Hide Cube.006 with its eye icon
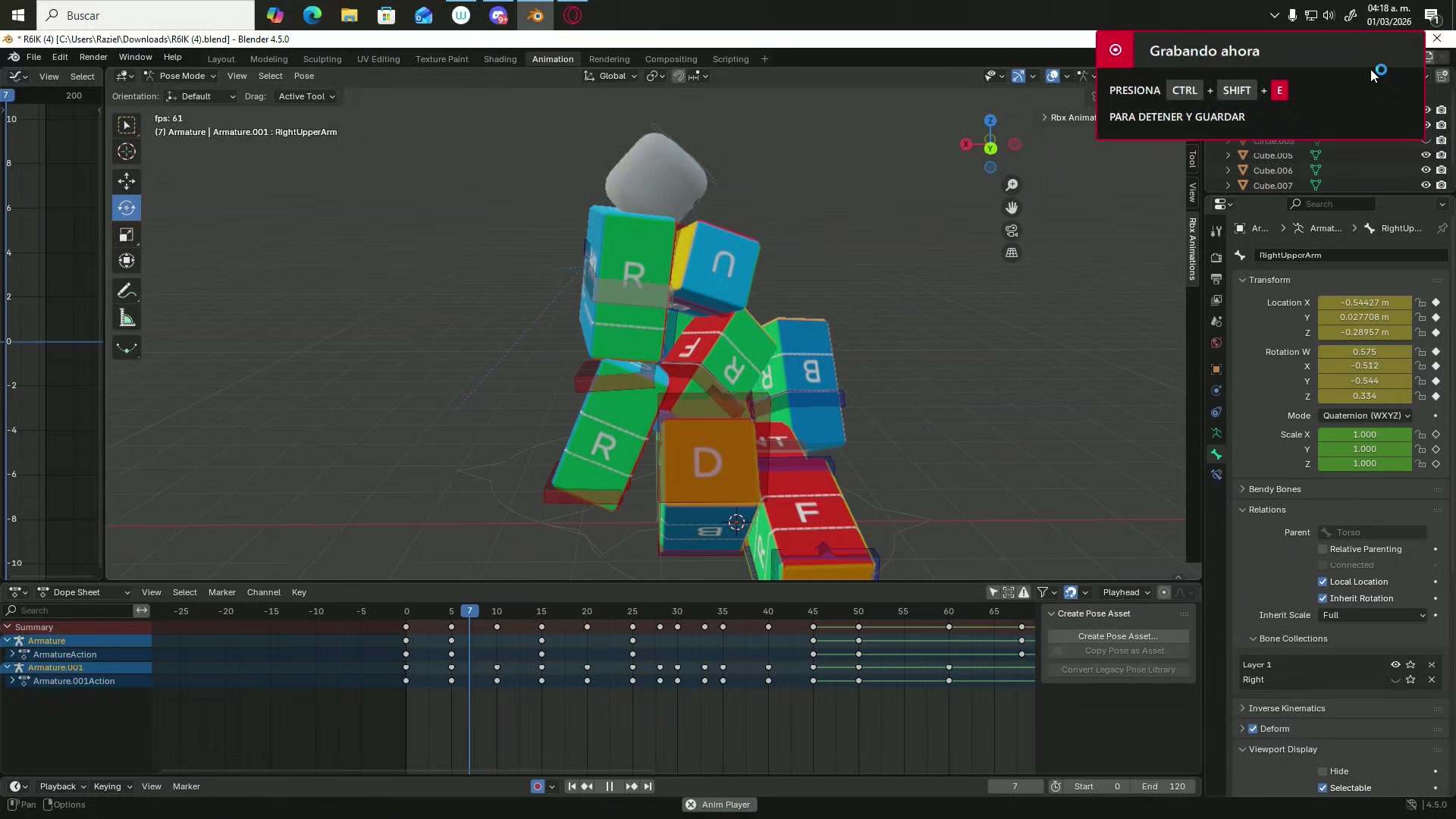Image resolution: width=1456 pixels, height=819 pixels. click(1426, 171)
